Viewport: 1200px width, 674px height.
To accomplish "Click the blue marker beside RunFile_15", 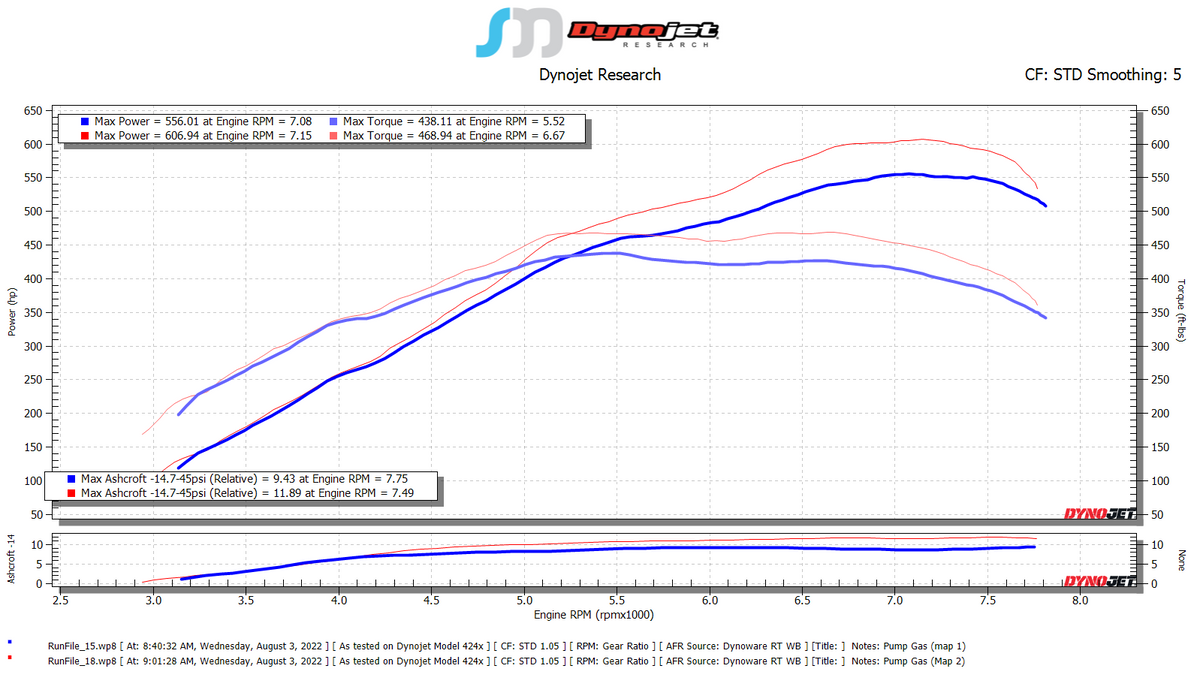I will coord(9,643).
